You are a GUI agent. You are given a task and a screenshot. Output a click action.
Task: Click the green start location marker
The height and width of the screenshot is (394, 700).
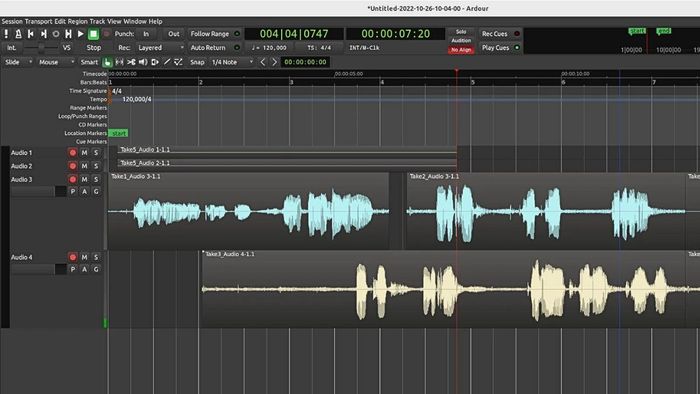point(119,133)
